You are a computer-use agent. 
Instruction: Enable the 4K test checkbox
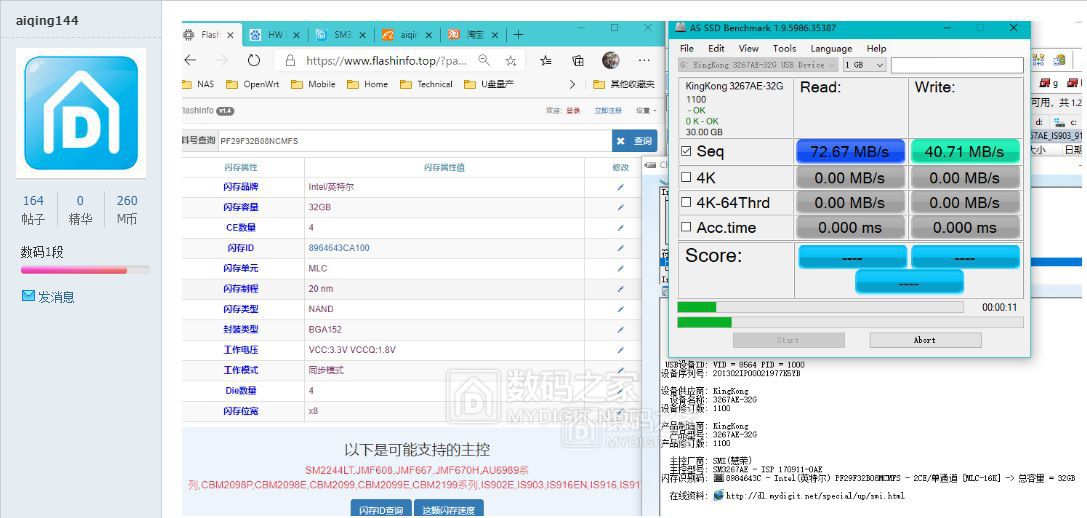[x=686, y=178]
